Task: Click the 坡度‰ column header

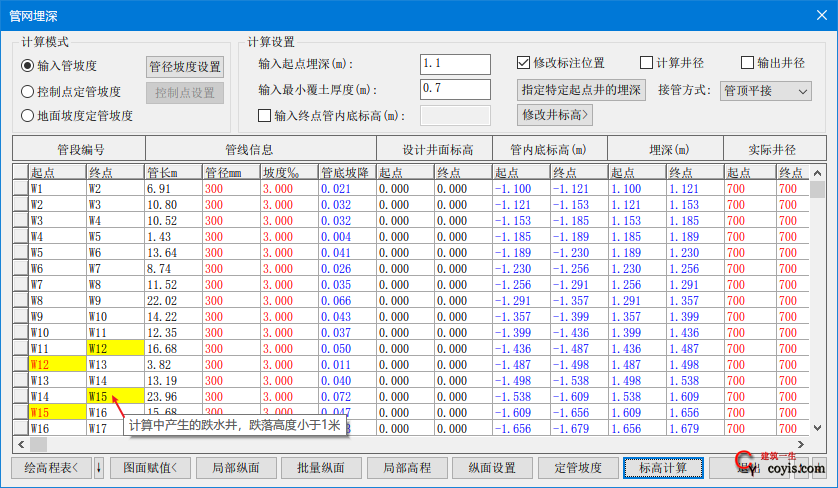Action: coord(289,172)
